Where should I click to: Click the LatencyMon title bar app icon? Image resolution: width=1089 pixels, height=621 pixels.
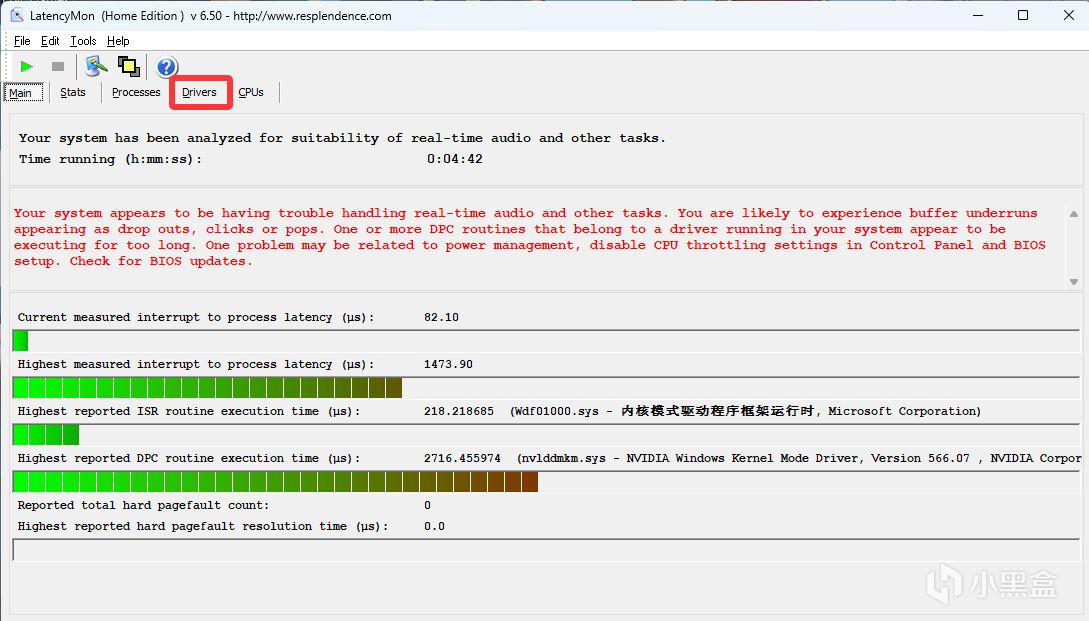point(17,15)
